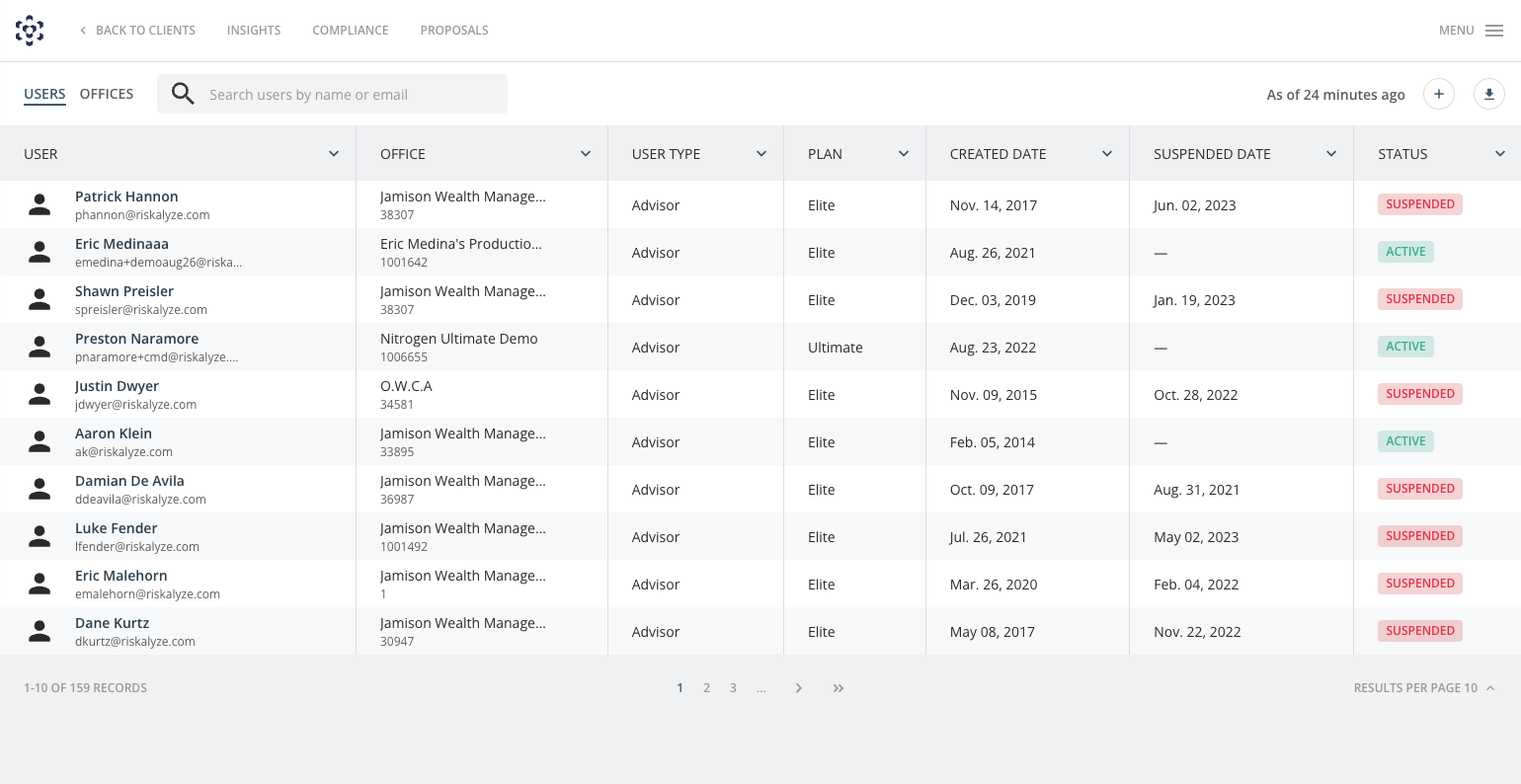1521x784 pixels.
Task: Open the USER column dropdown
Action: pos(334,154)
